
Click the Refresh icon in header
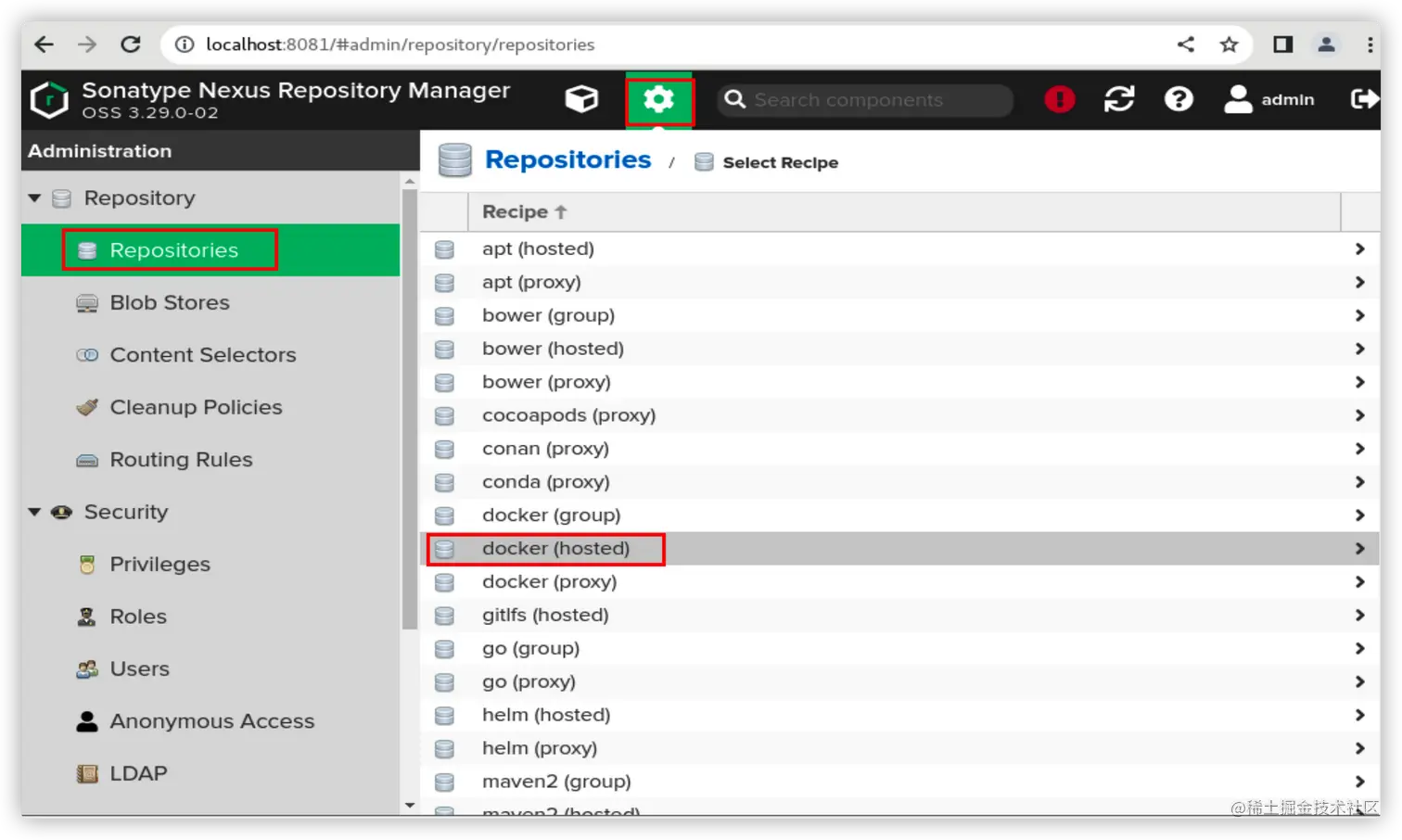click(1119, 99)
